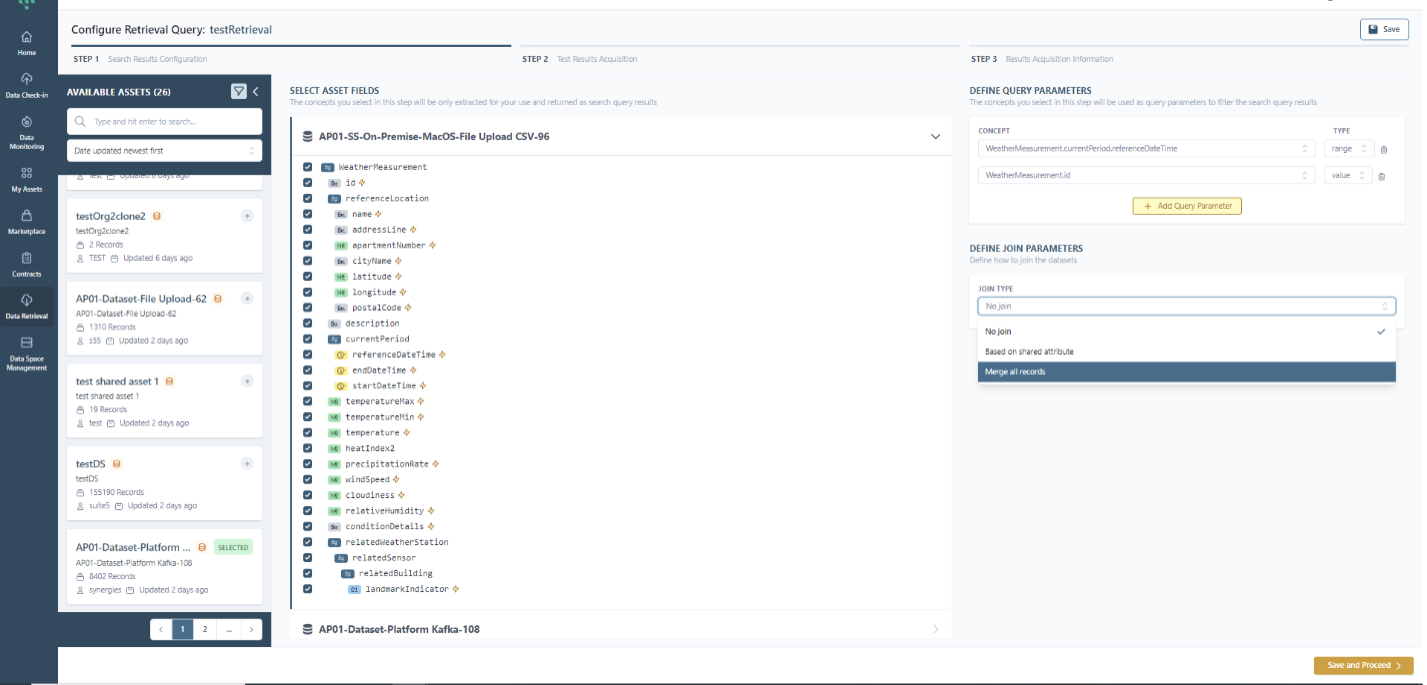Delete the referenceDateTime query parameter
The width and height of the screenshot is (1427, 685).
[x=1384, y=149]
